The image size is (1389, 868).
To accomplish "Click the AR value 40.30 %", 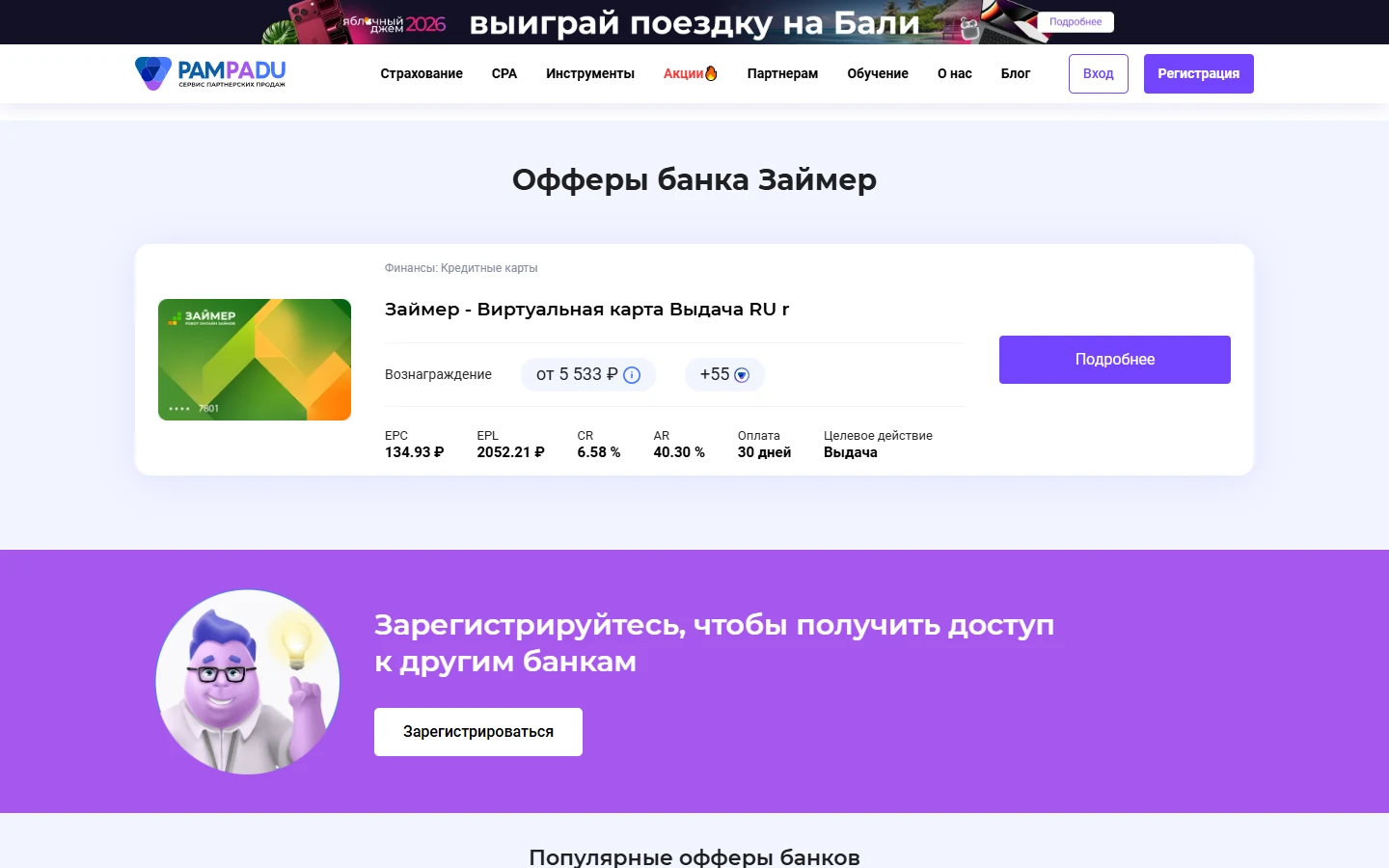I will (x=679, y=452).
